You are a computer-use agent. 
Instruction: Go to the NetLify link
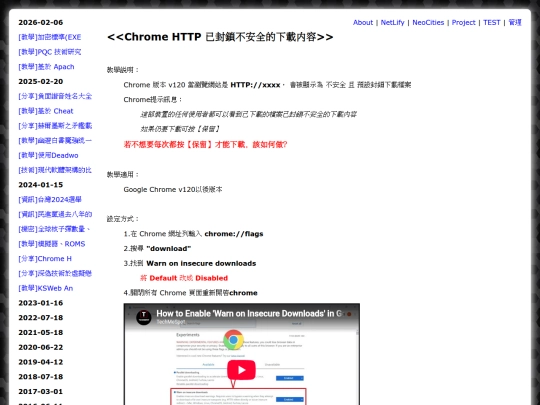(x=392, y=22)
